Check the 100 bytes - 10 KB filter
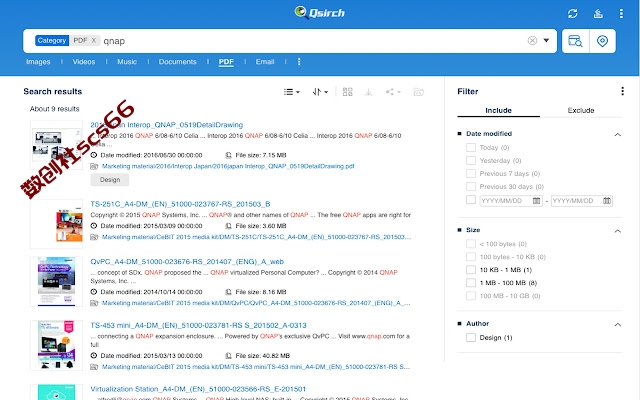 [x=471, y=257]
